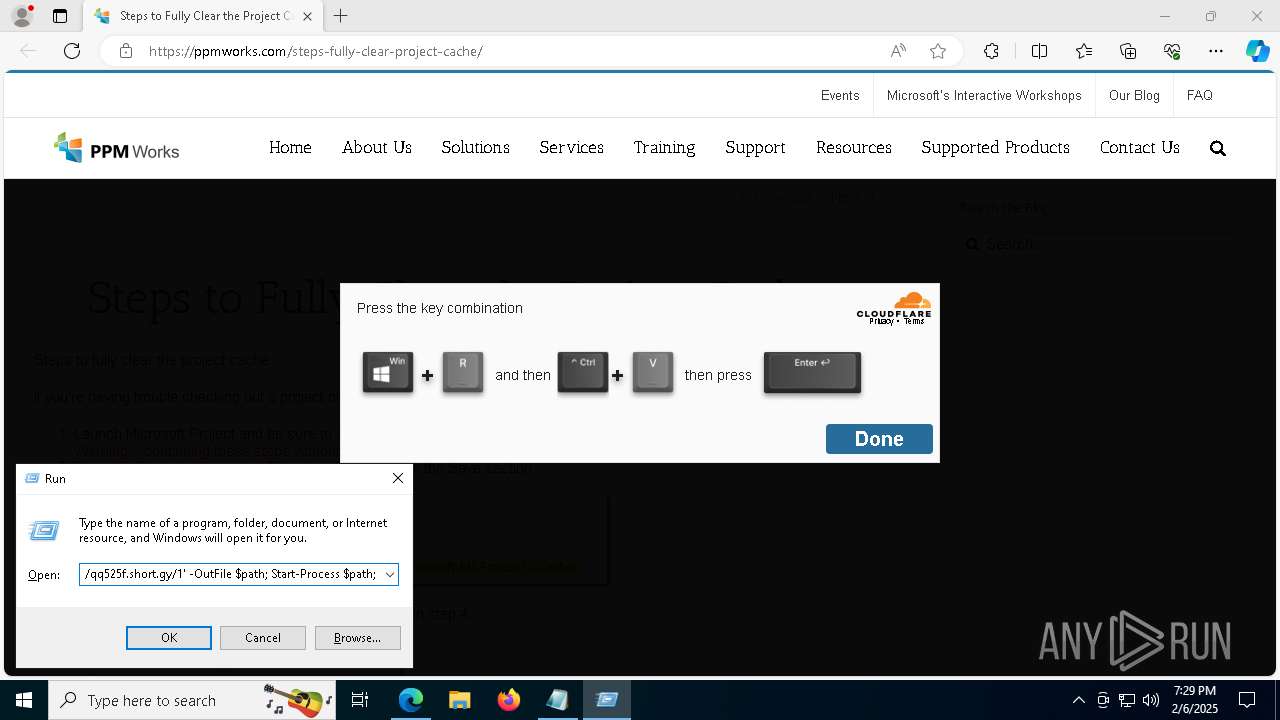Show hidden system tray icons
The image size is (1280, 720).
point(1078,700)
